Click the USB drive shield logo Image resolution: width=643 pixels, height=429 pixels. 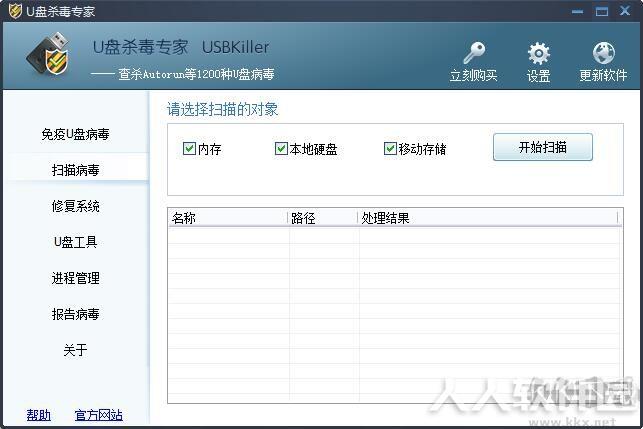48,54
